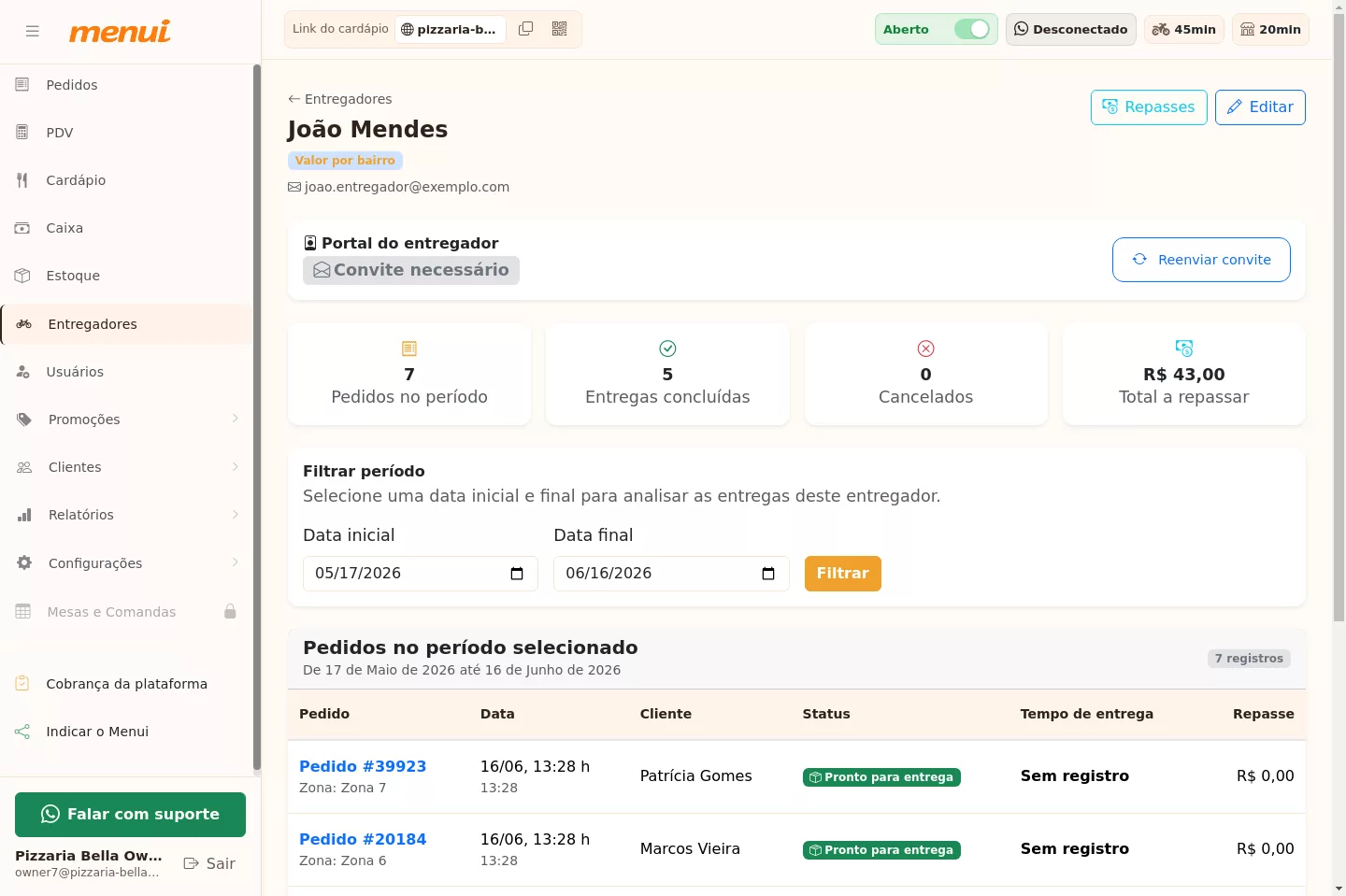Expand the Clientes submenu
The width and height of the screenshot is (1346, 896).
(235, 466)
